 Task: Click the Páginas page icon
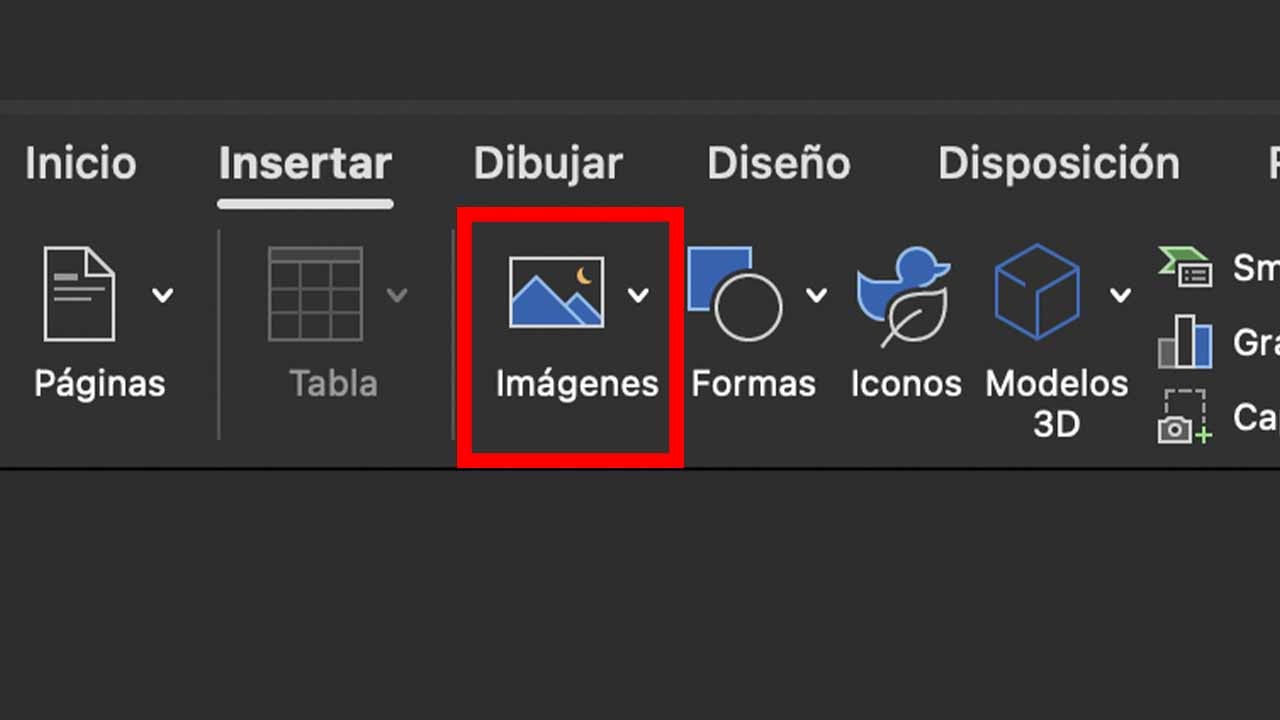tap(80, 292)
